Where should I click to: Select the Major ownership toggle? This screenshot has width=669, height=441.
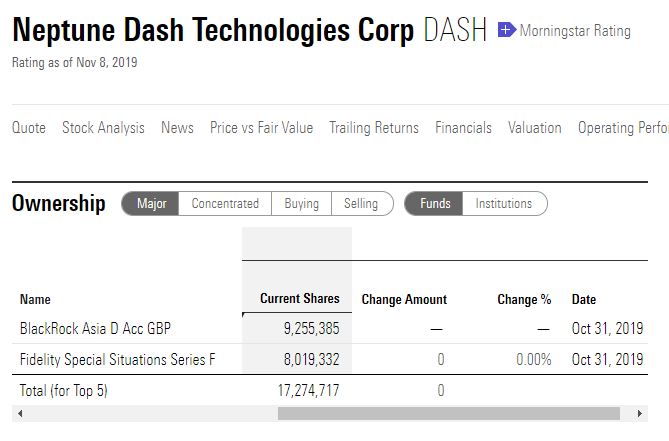pyautogui.click(x=151, y=203)
